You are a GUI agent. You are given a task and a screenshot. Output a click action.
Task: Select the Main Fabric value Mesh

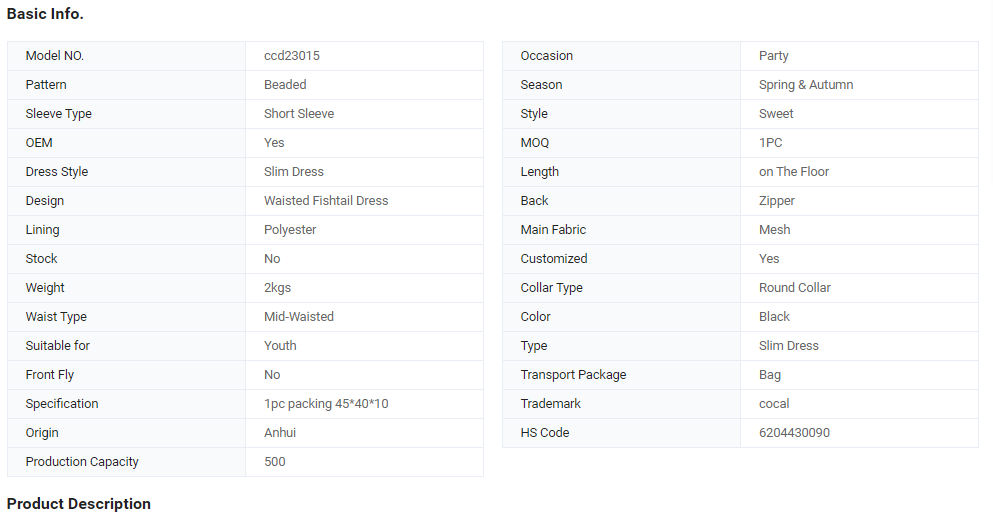click(774, 230)
